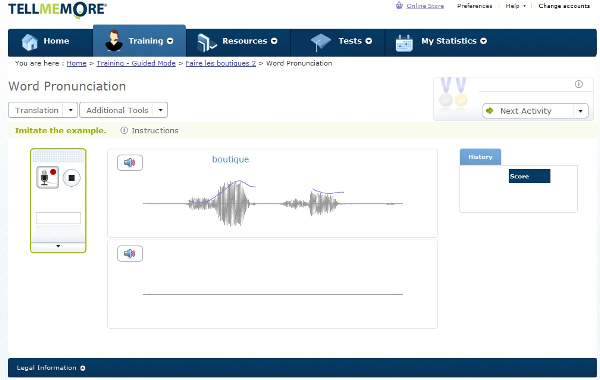Screen dimensions: 600x380
Task: Click the house icon in the navigation bar
Action: pyautogui.click(x=29, y=42)
